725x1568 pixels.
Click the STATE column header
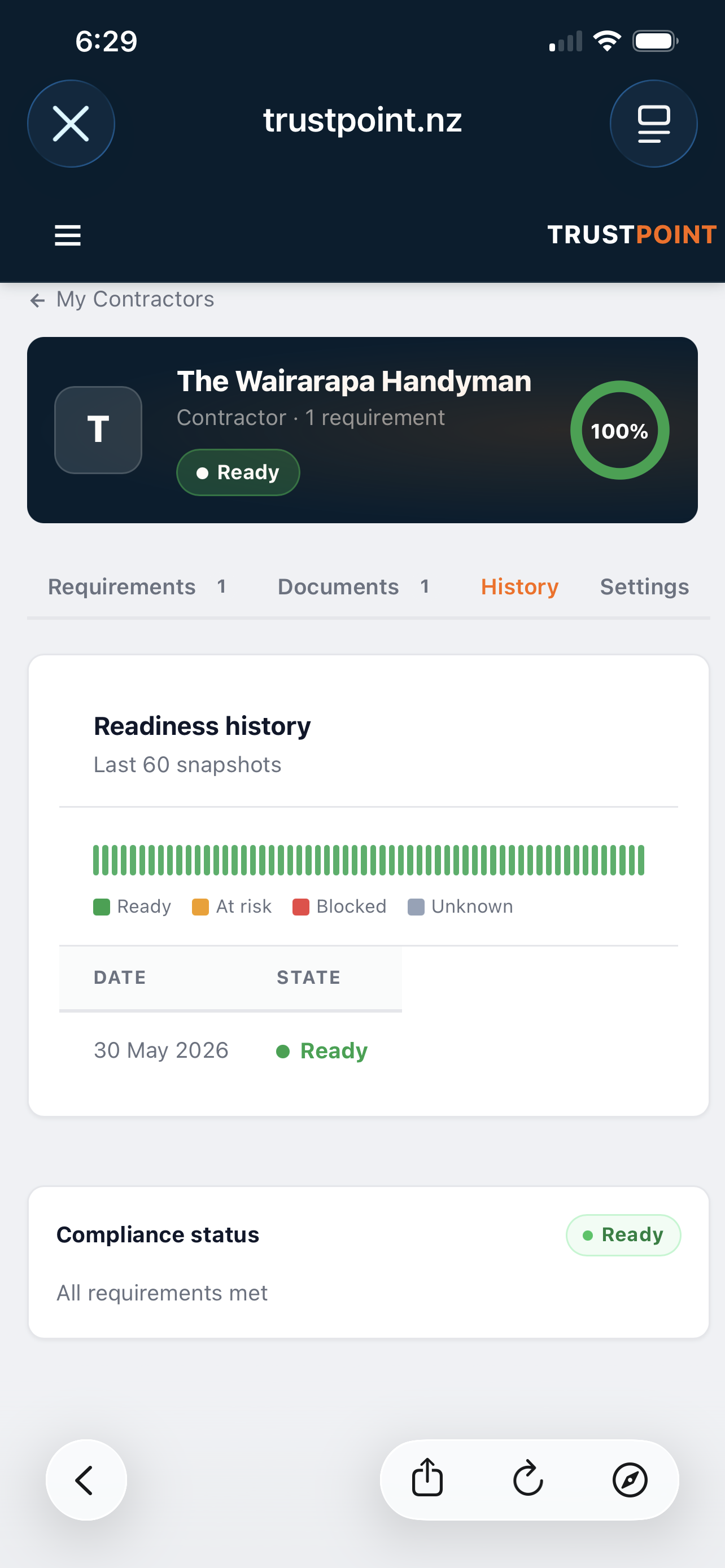pos(309,978)
